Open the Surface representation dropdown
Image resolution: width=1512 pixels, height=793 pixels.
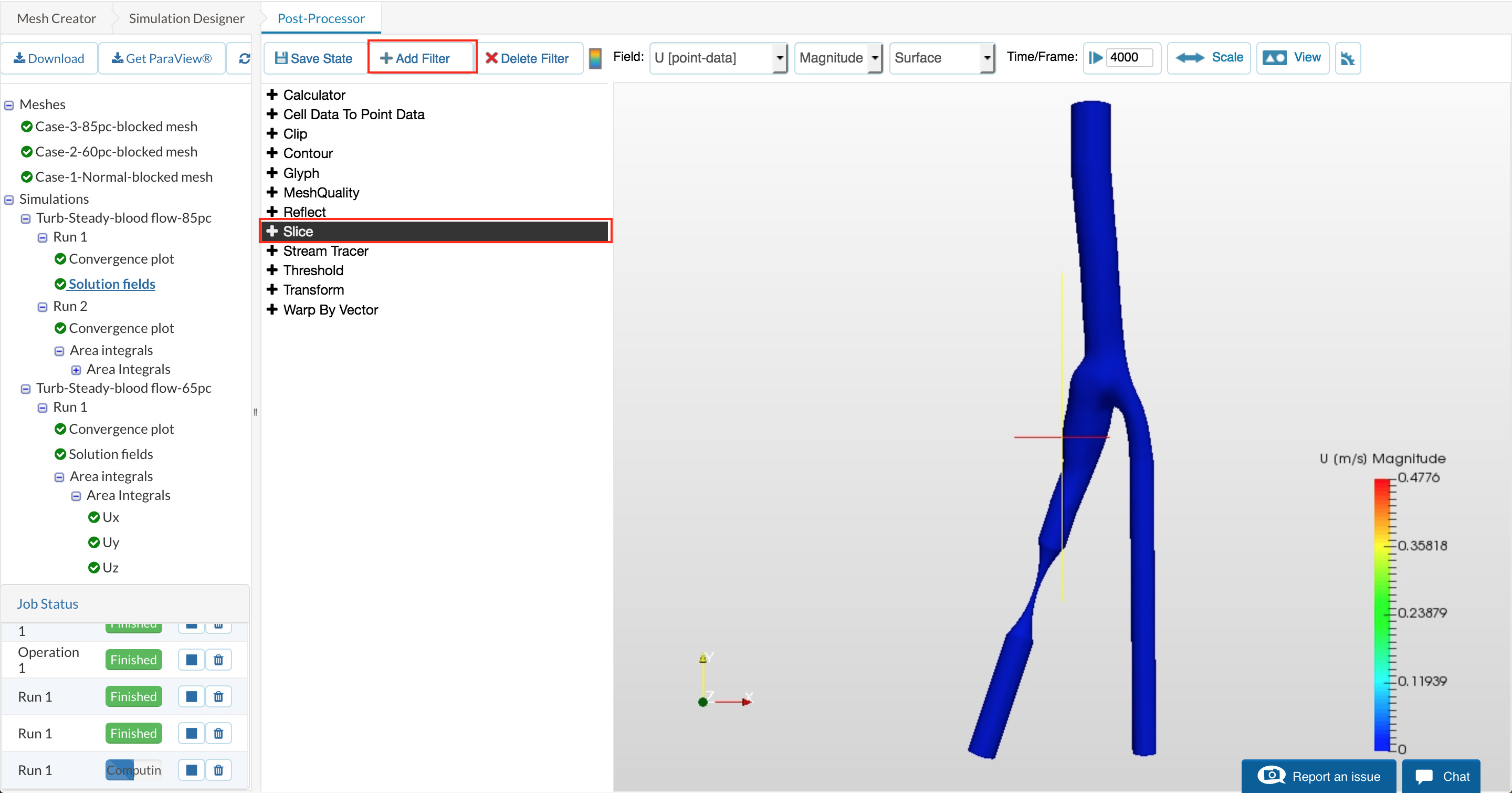coord(941,58)
